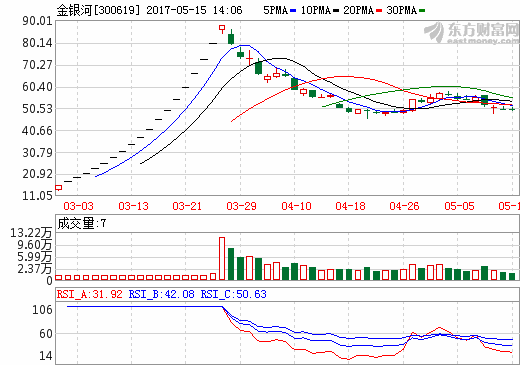This screenshot has height=365, width=520.
Task: Click the 40.66 price axis label
Action: [x=37, y=131]
